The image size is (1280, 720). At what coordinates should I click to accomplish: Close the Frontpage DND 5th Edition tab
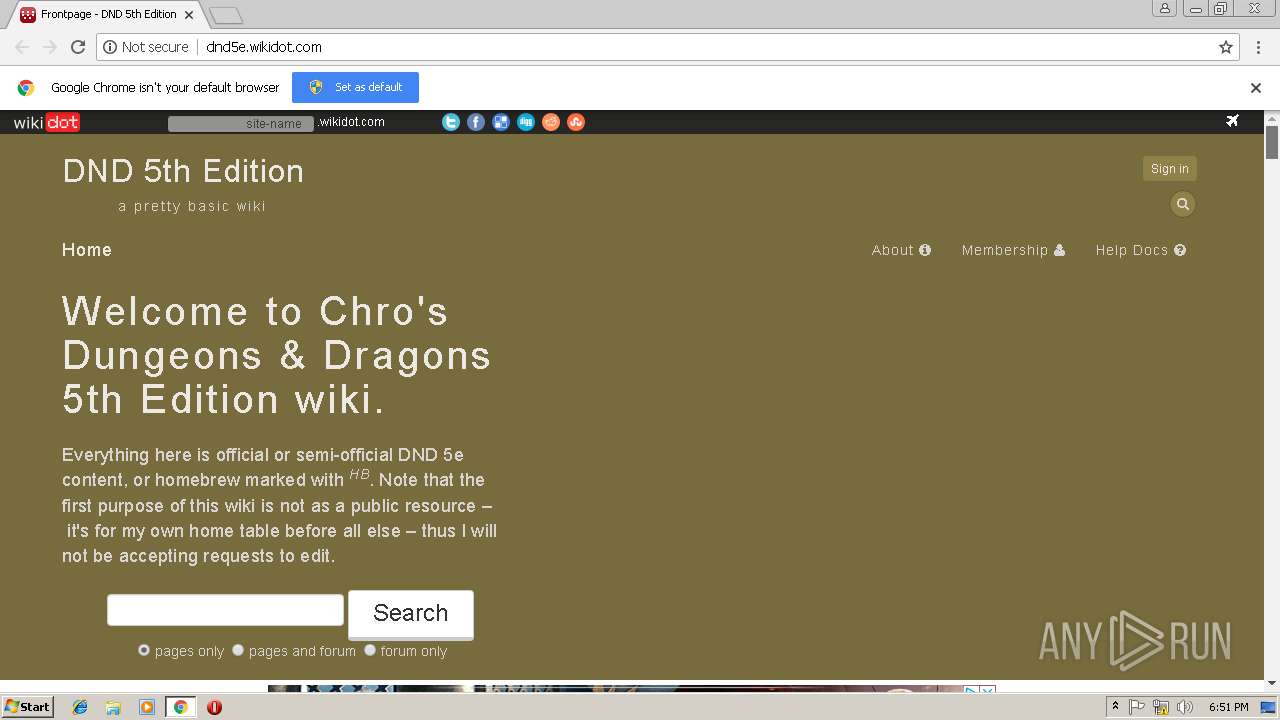[189, 15]
